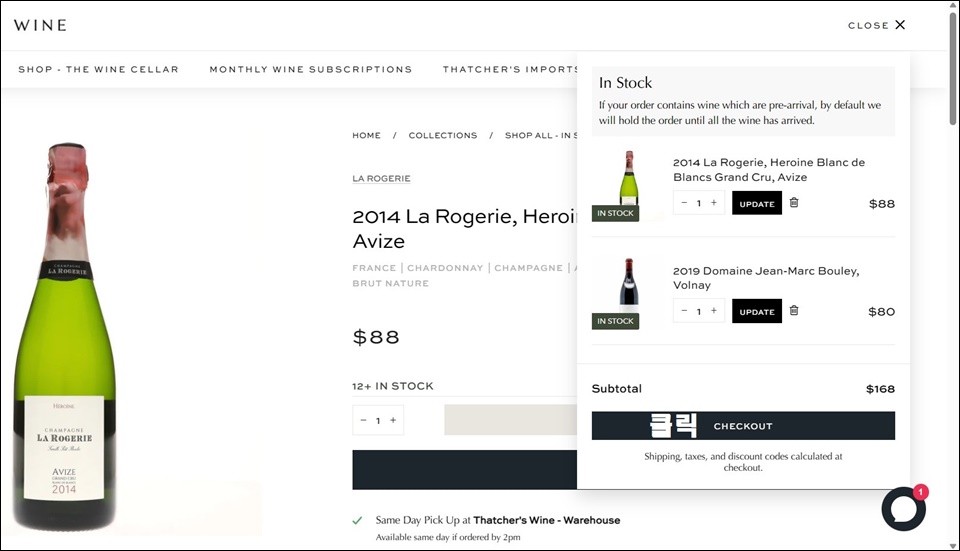960x551 pixels.
Task: Increase La Rogerie cart quantity with plus
Action: [x=714, y=203]
